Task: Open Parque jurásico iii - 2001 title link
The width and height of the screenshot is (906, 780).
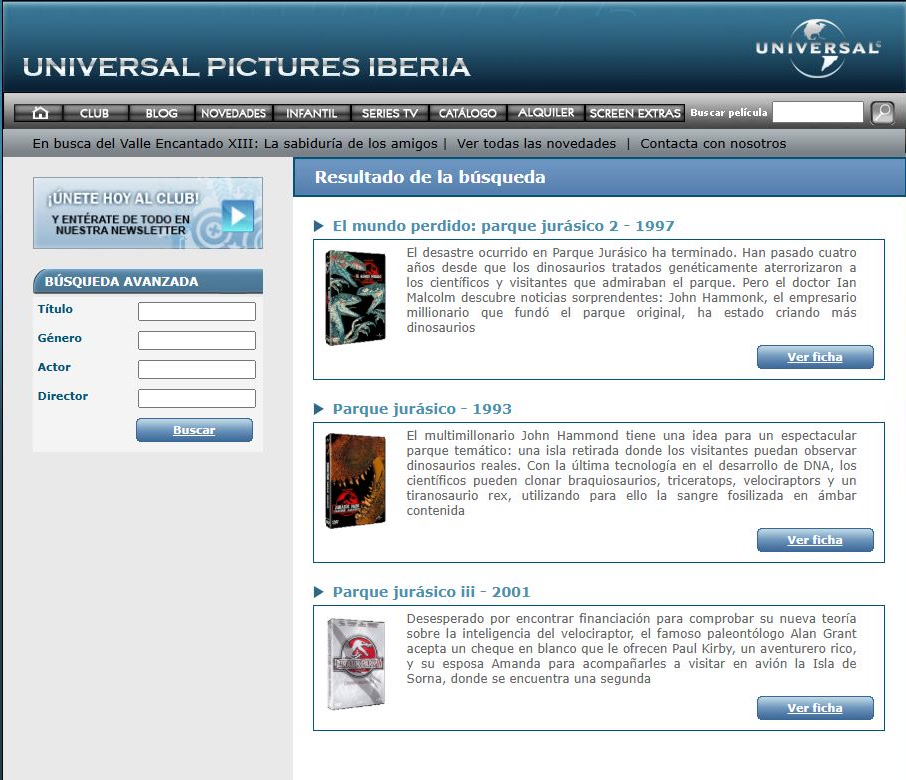Action: 431,592
